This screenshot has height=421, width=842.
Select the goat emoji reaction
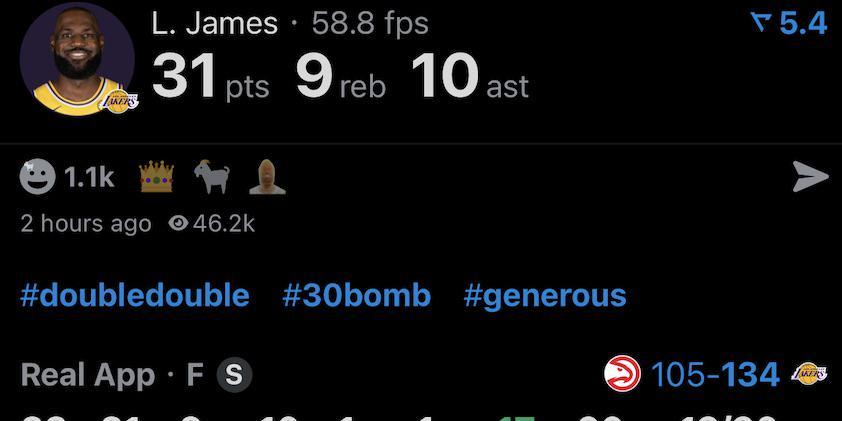pyautogui.click(x=212, y=177)
